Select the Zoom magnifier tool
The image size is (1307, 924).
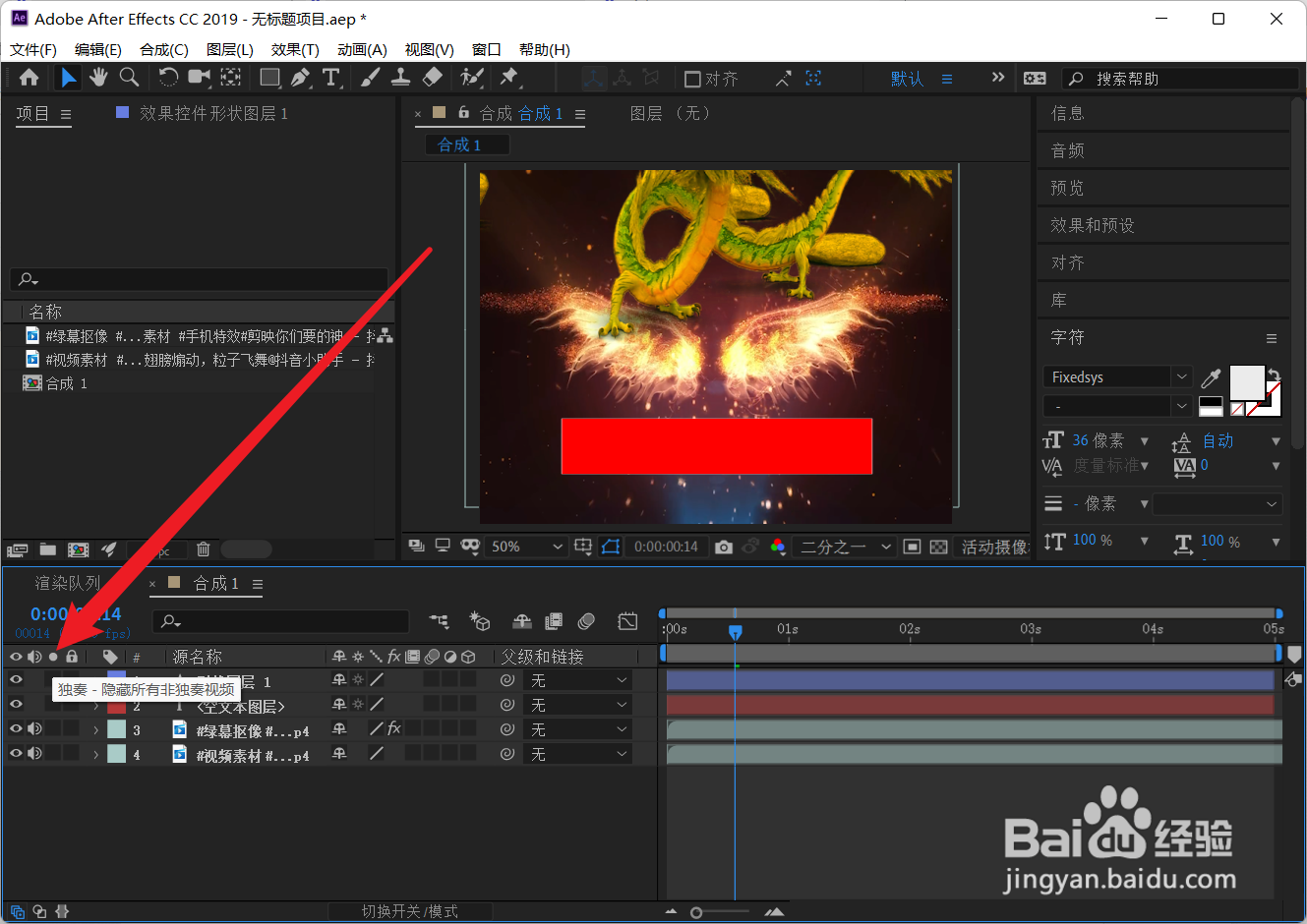tap(129, 78)
